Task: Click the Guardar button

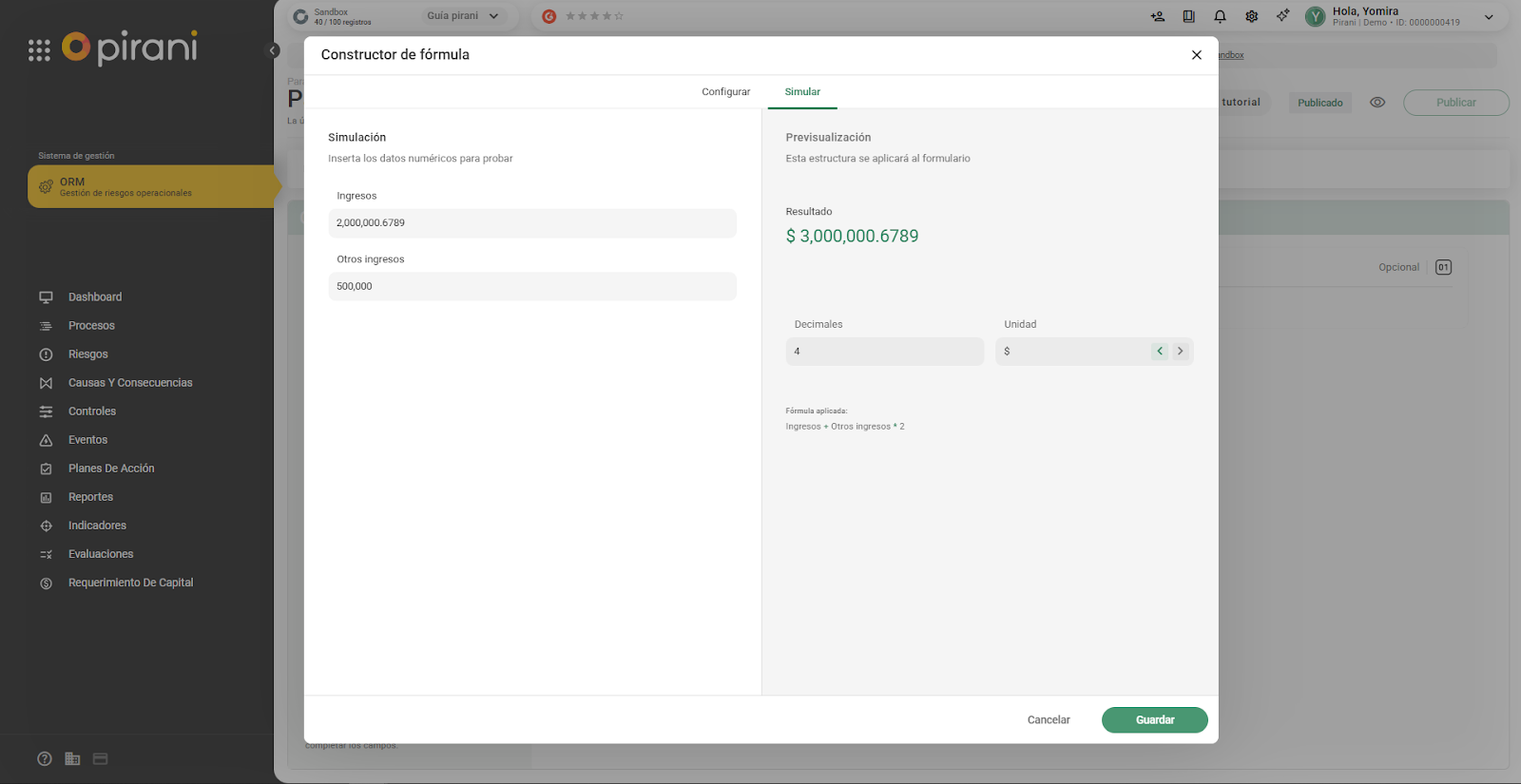Action: tap(1154, 720)
